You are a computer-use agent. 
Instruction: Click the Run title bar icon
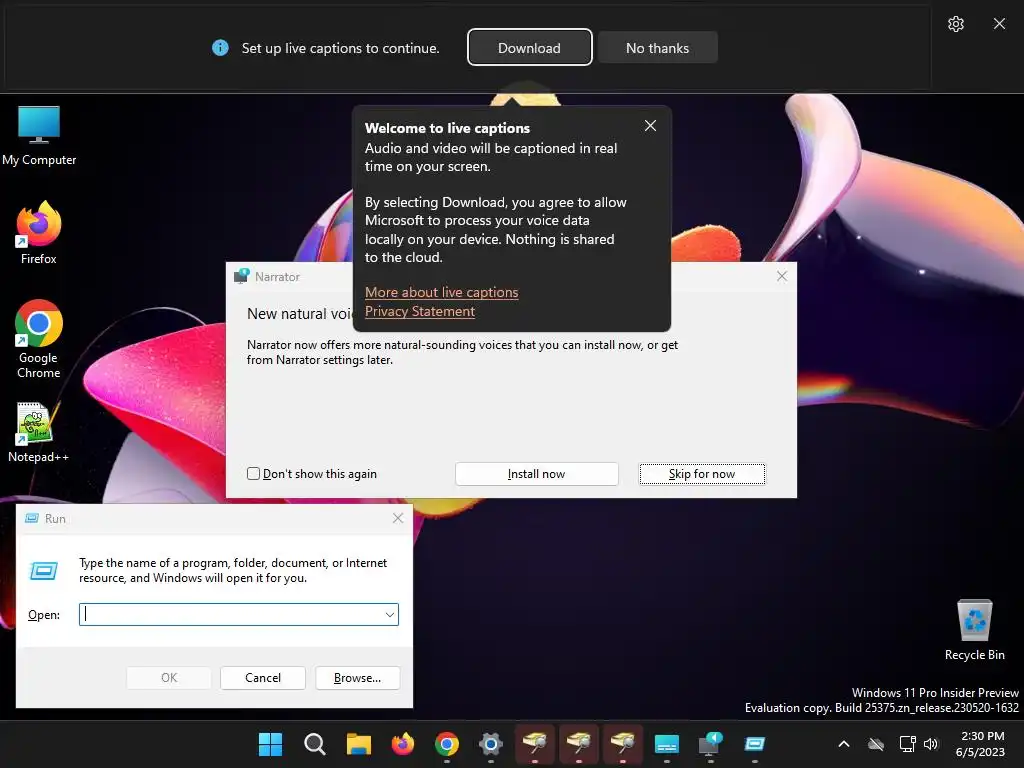31,518
